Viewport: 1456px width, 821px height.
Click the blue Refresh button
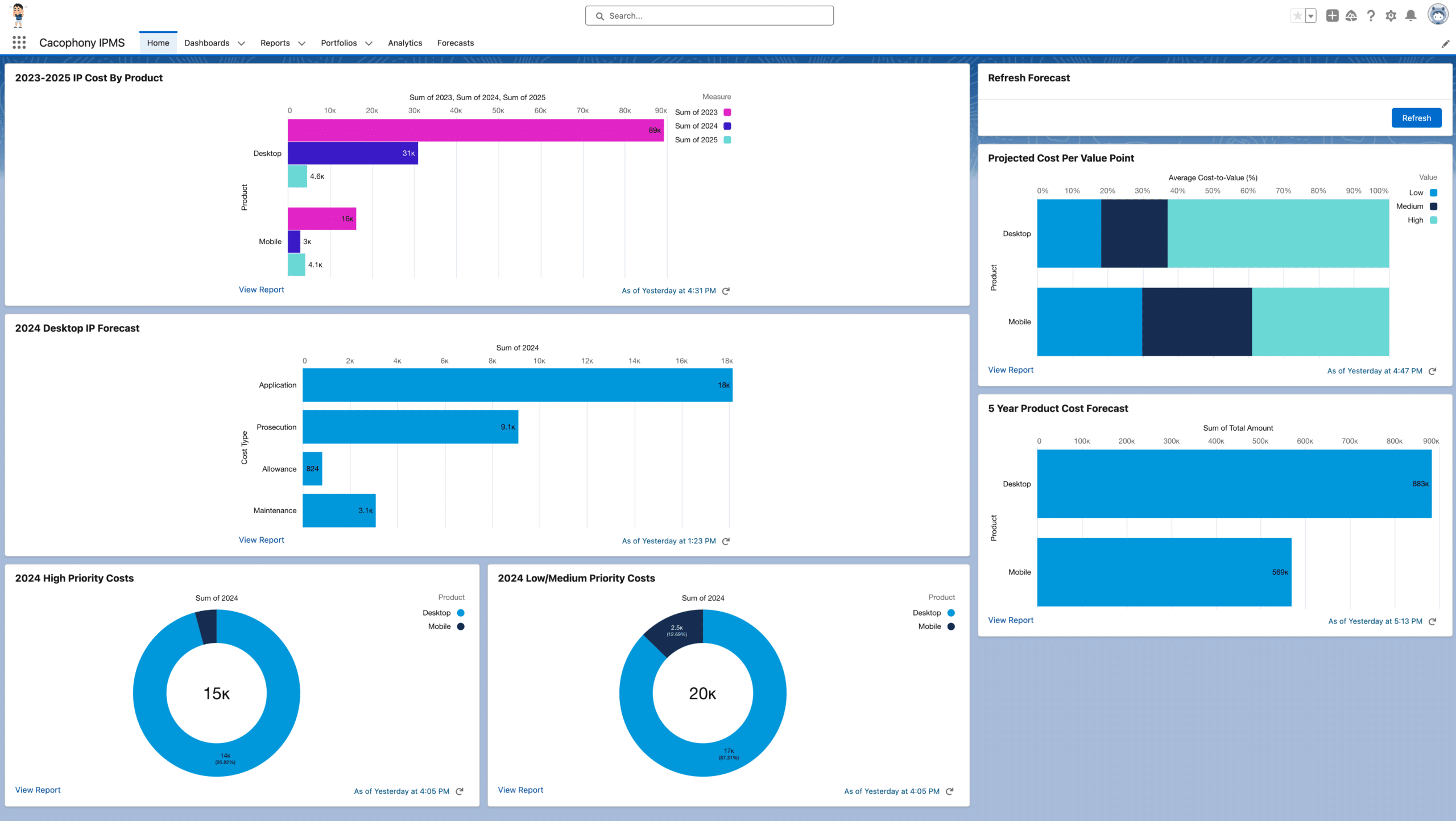tap(1416, 118)
